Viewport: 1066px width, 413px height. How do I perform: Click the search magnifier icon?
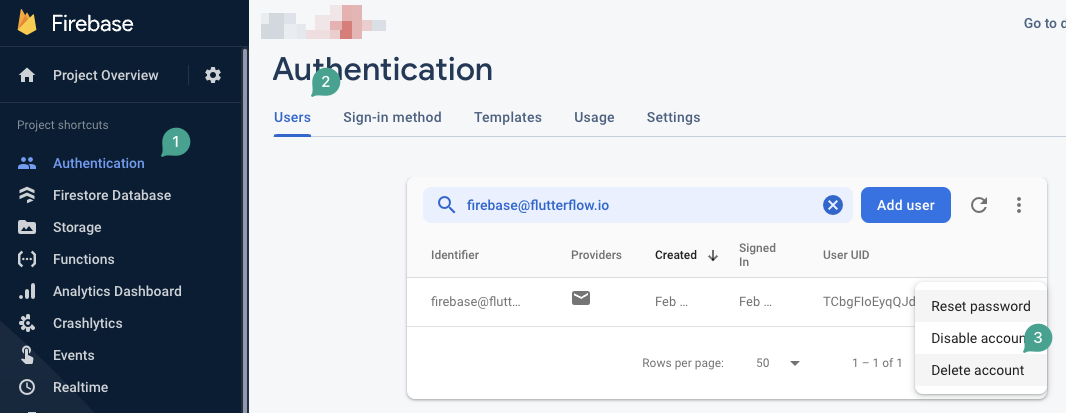pyautogui.click(x=446, y=205)
